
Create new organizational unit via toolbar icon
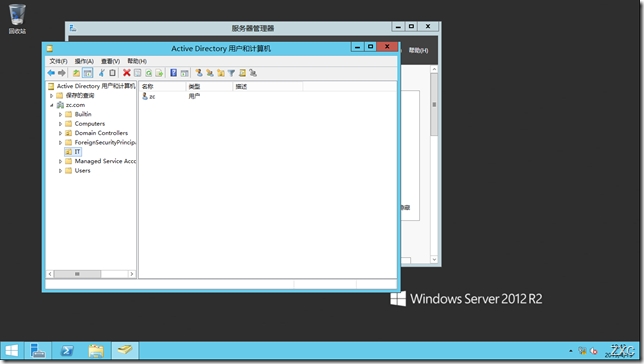pyautogui.click(x=221, y=73)
